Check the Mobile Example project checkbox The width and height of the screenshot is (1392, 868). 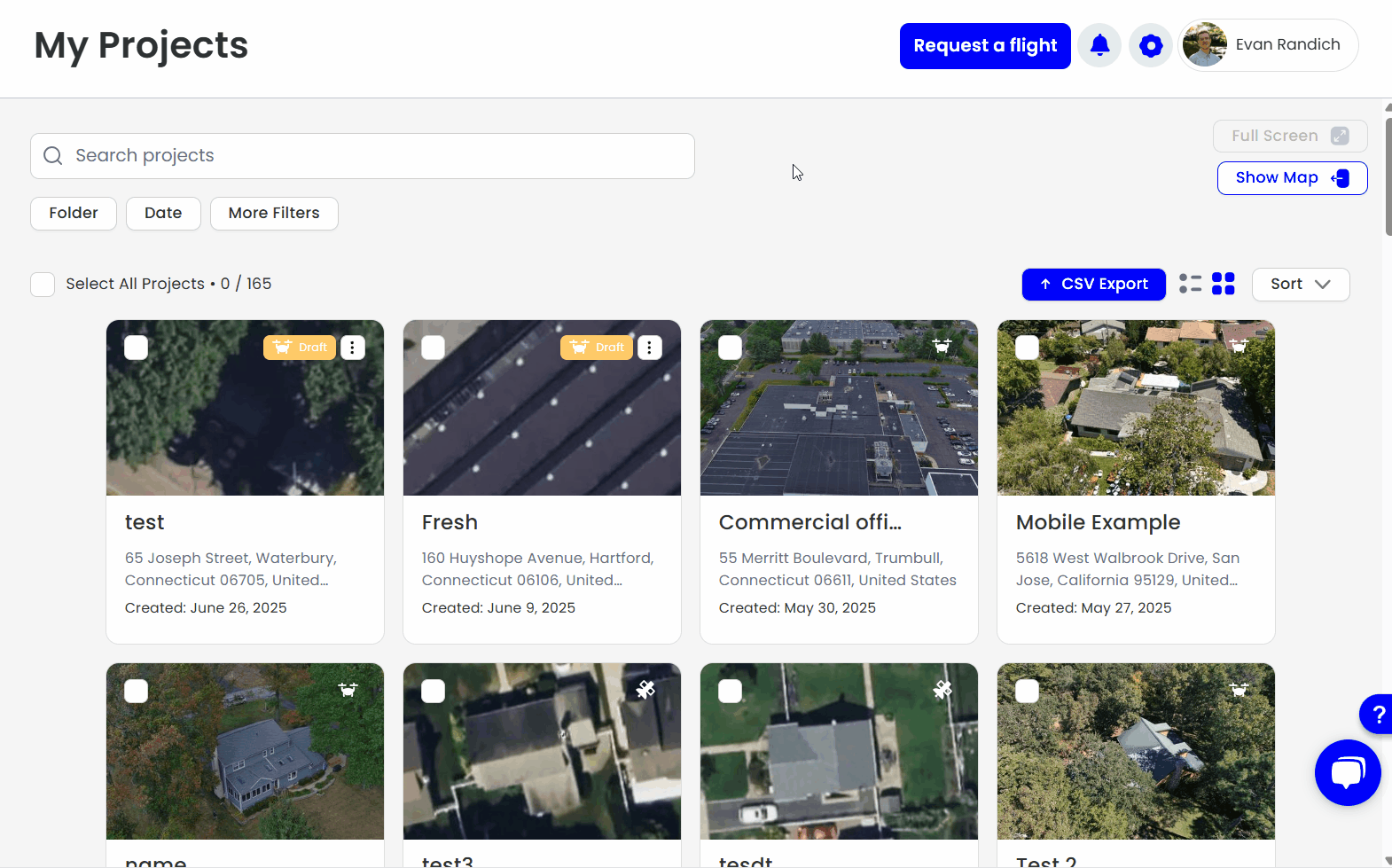[1028, 348]
